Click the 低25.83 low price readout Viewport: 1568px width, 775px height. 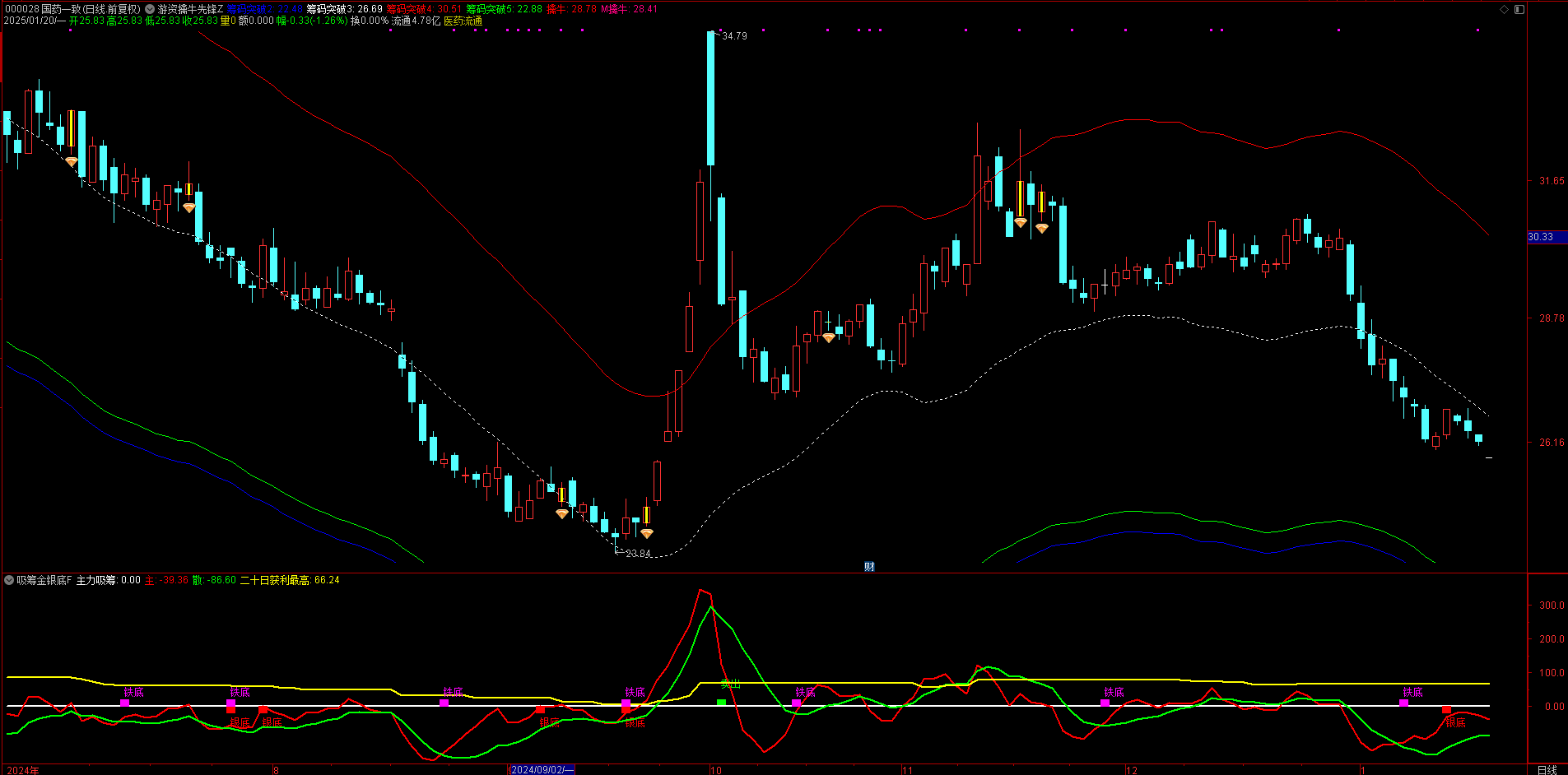[162, 21]
